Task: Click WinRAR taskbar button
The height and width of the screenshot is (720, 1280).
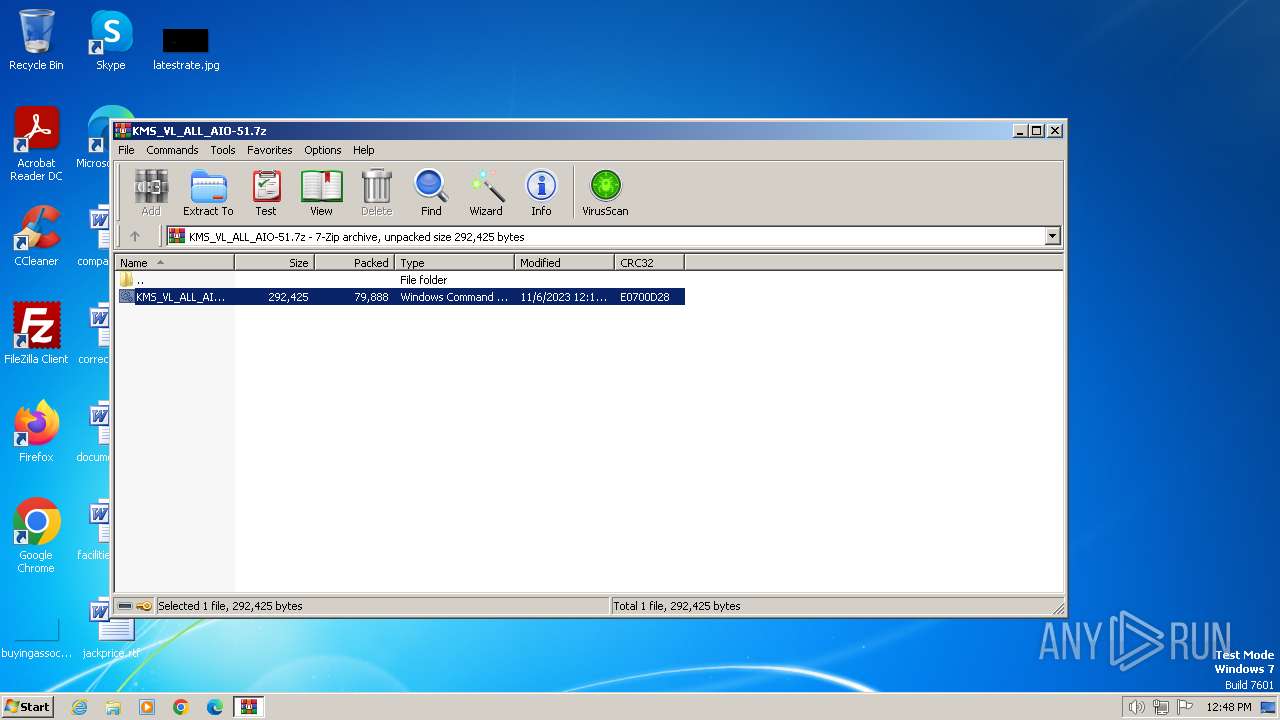Action: tap(249, 707)
